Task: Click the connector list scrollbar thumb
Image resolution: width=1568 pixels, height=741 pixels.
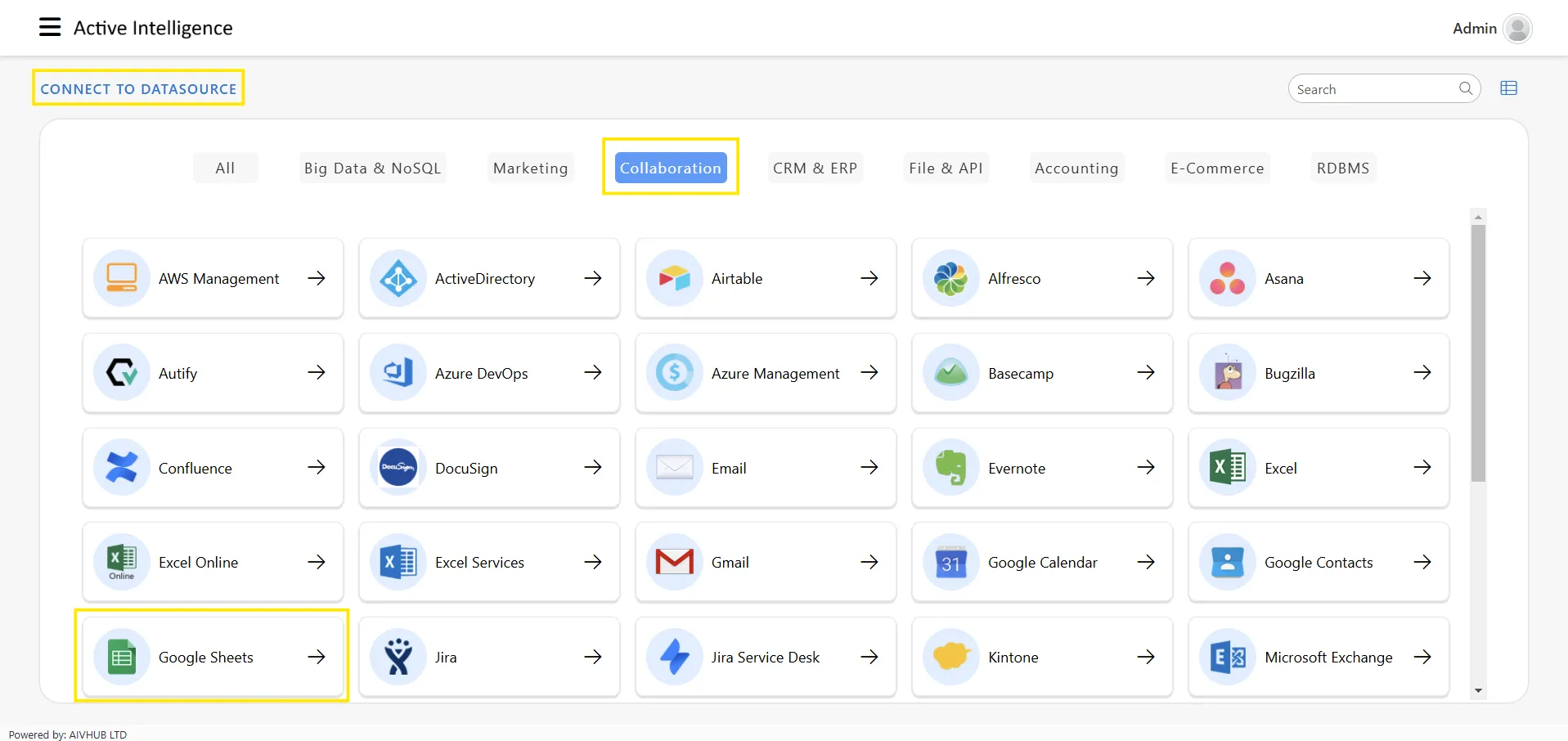Action: (x=1478, y=353)
